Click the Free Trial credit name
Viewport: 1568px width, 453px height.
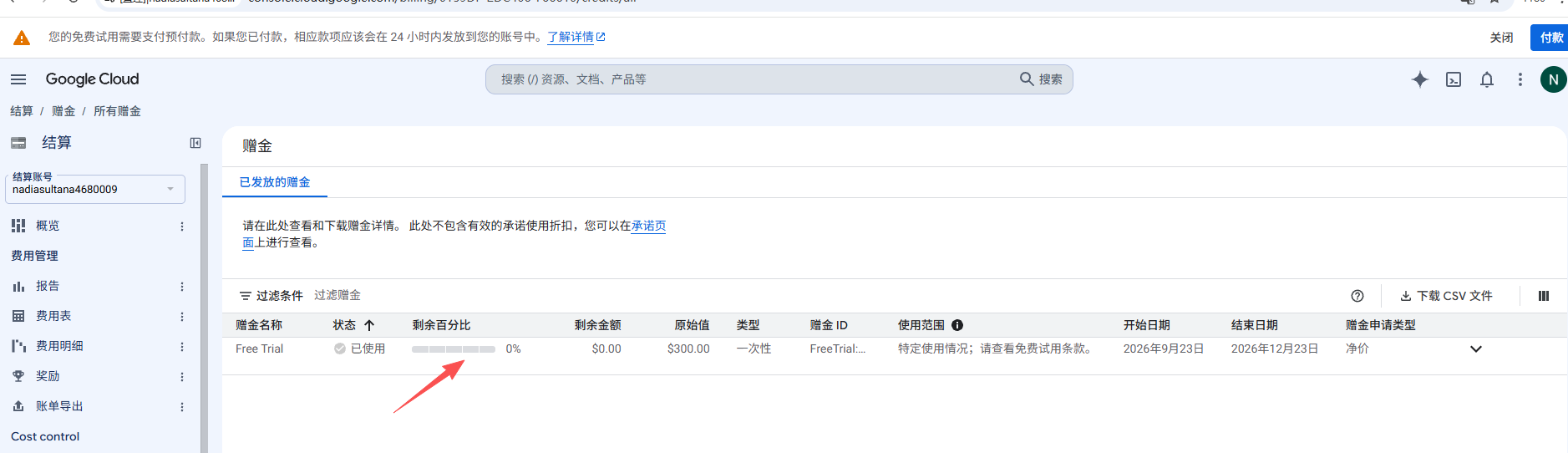(259, 349)
